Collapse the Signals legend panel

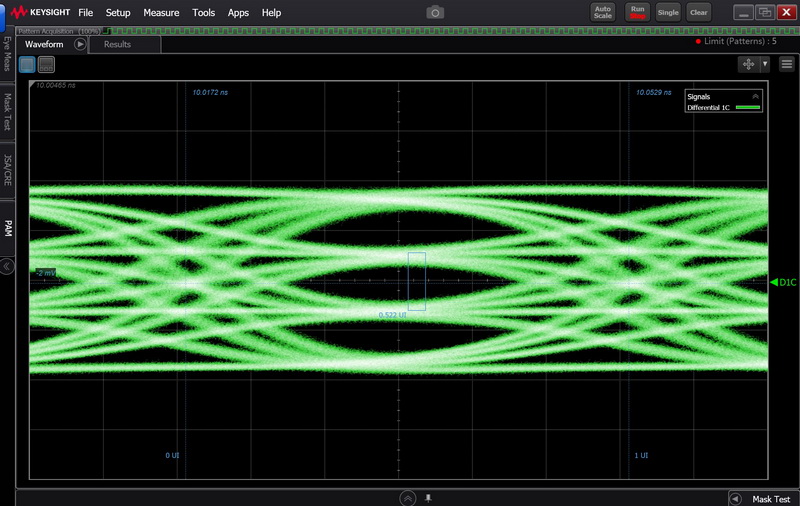coord(755,96)
